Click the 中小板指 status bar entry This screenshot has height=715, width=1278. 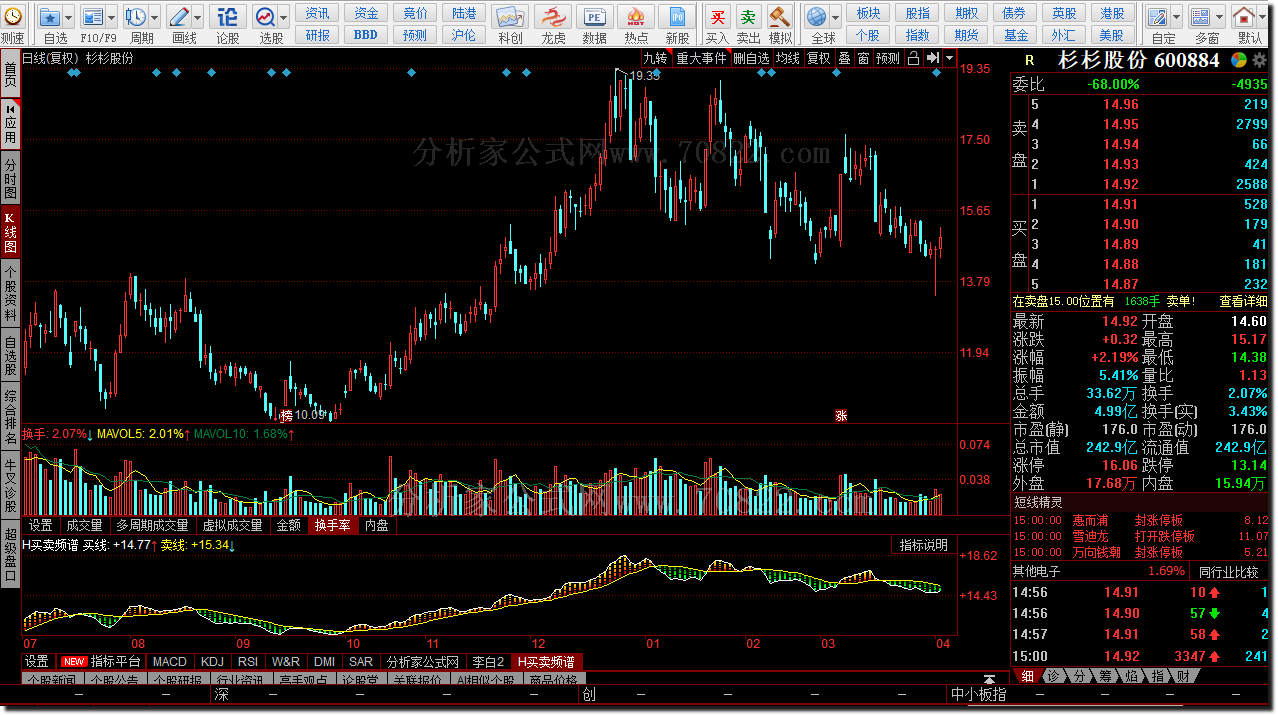[x=978, y=694]
